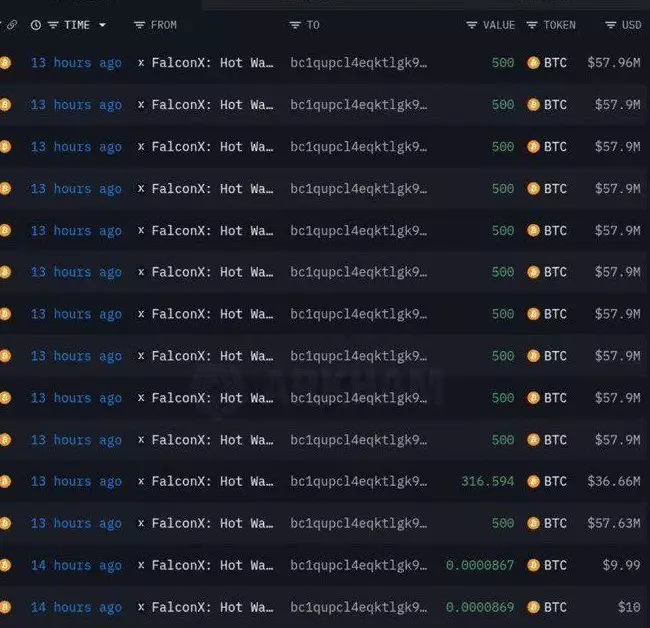Screen dimensions: 650x628
Task: Click the BTC coin icon in 316.594 row
Action: coord(533,481)
